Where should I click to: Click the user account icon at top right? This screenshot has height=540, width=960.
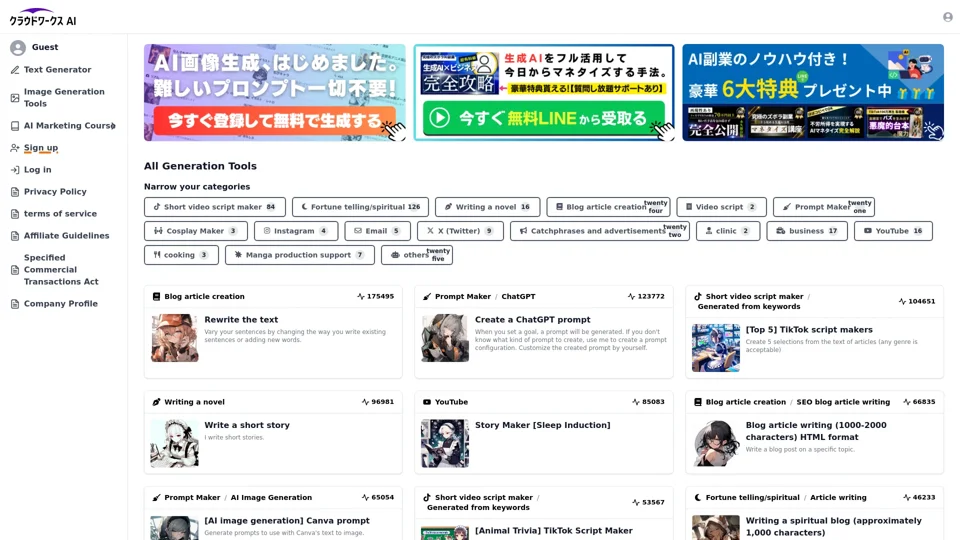(x=948, y=17)
